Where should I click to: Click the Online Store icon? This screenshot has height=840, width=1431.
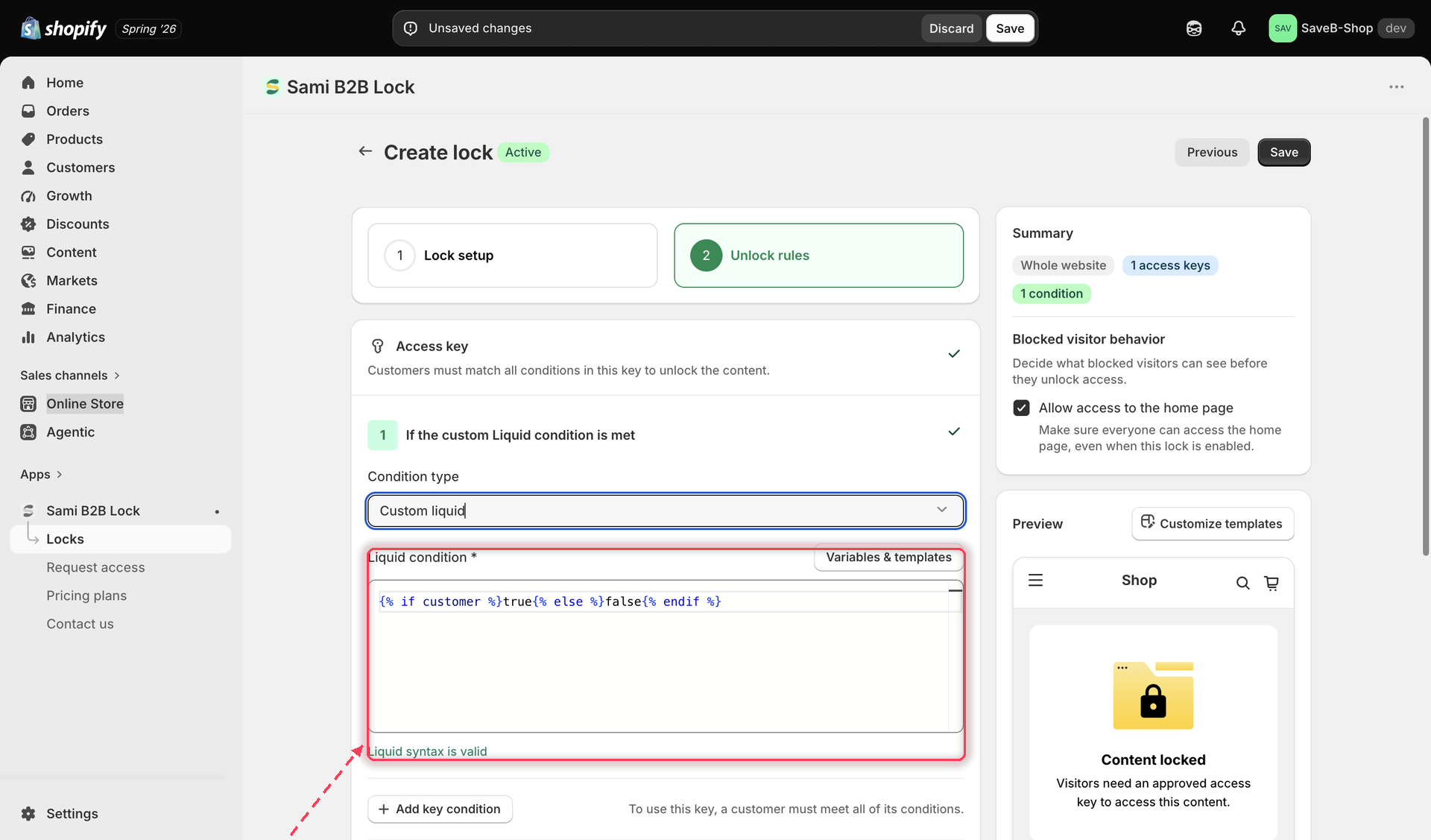point(28,404)
